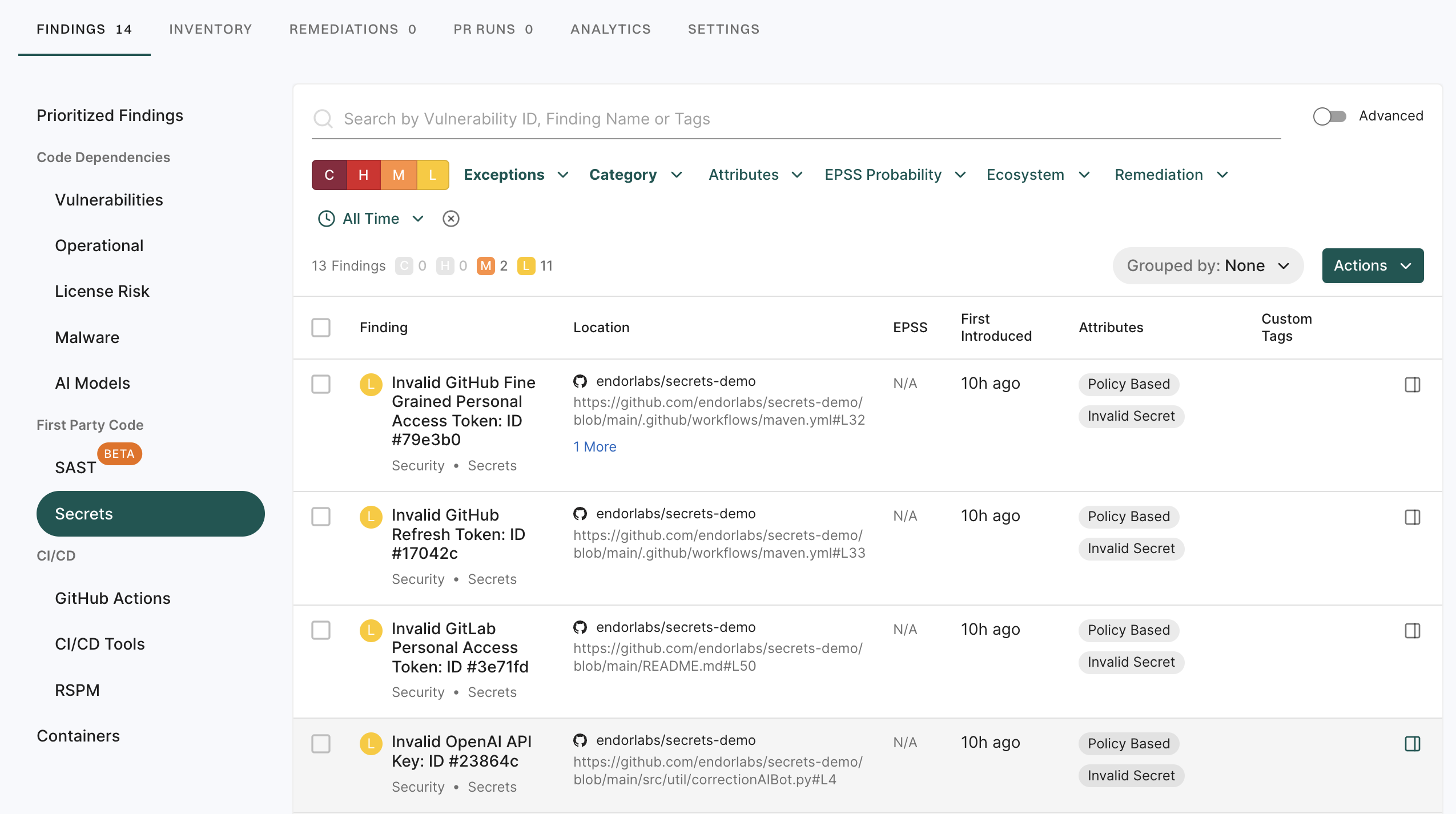Open GitHub Actions in sidebar
The image size is (1456, 814).
tap(112, 598)
